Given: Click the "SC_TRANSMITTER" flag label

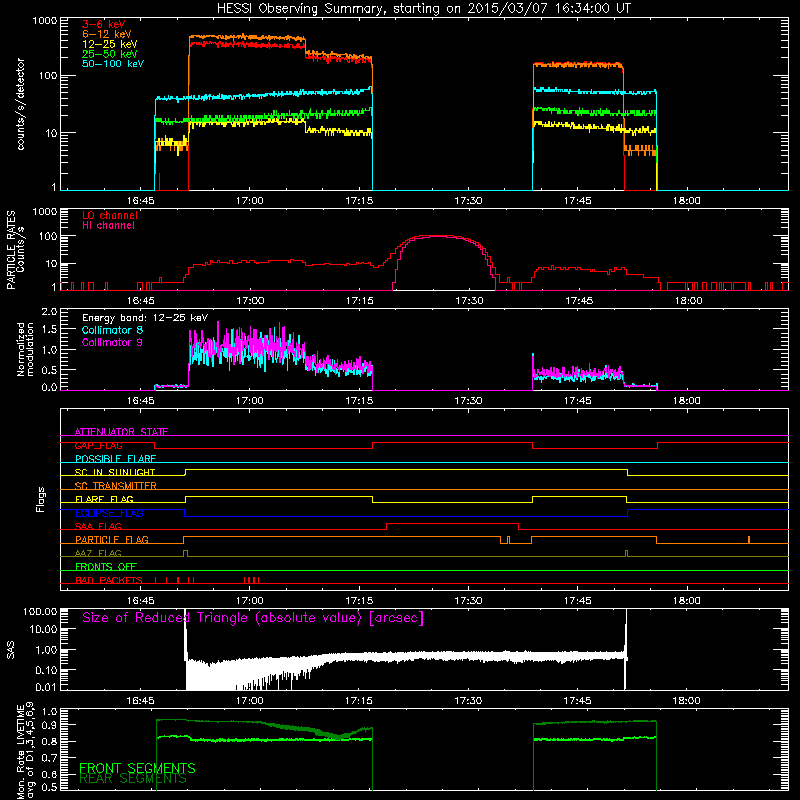Looking at the screenshot, I should [x=116, y=486].
